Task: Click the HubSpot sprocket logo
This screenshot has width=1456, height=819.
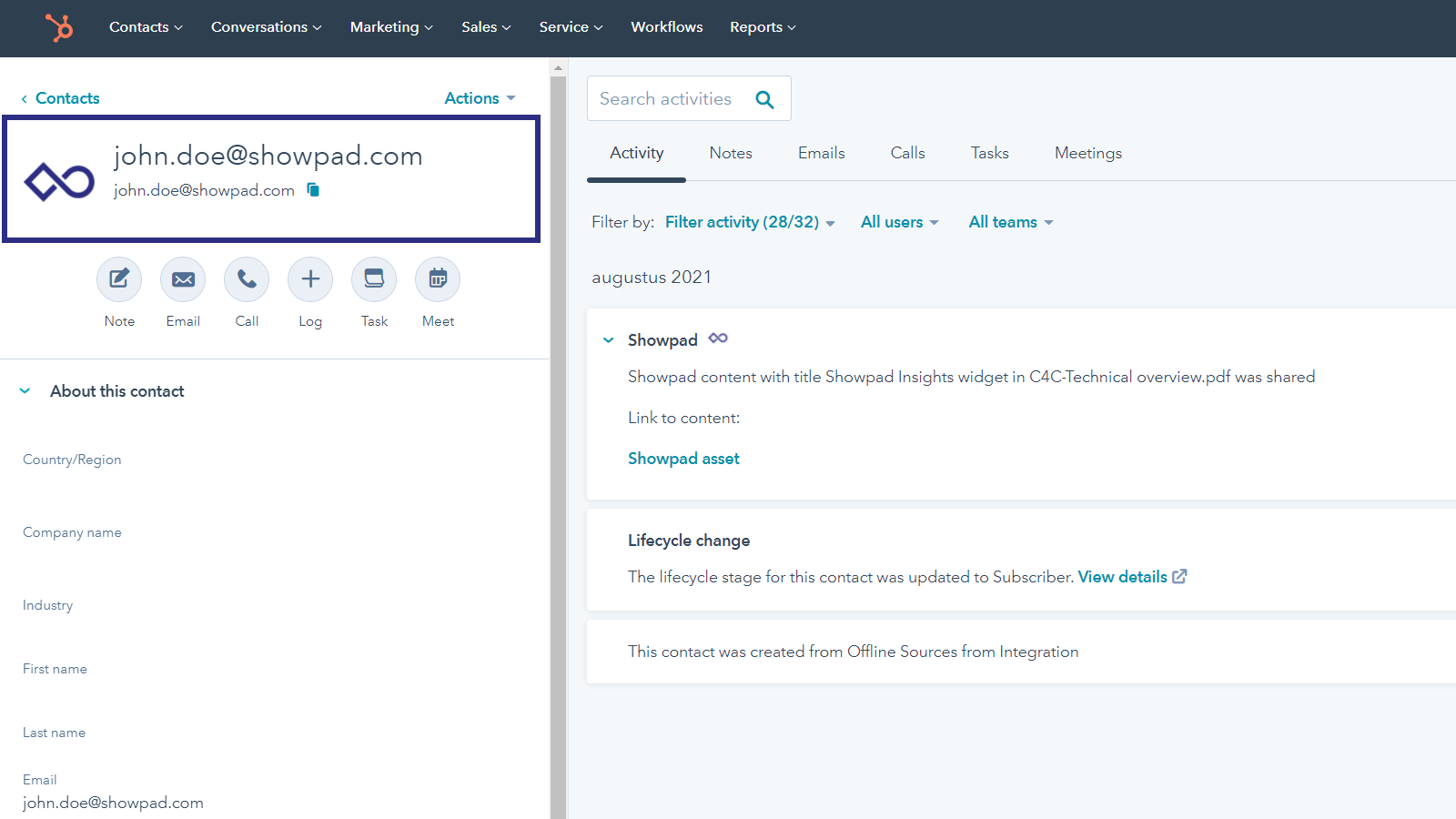Action: (x=60, y=27)
